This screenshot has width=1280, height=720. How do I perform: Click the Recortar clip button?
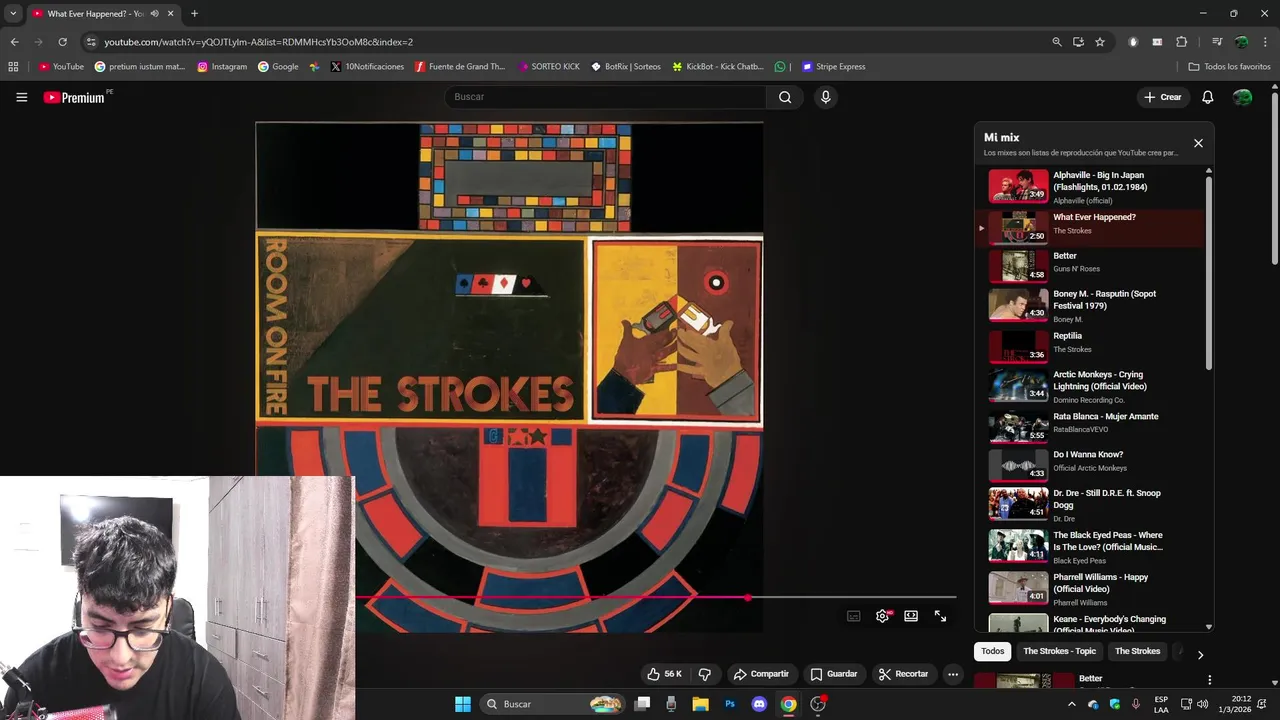click(x=903, y=674)
